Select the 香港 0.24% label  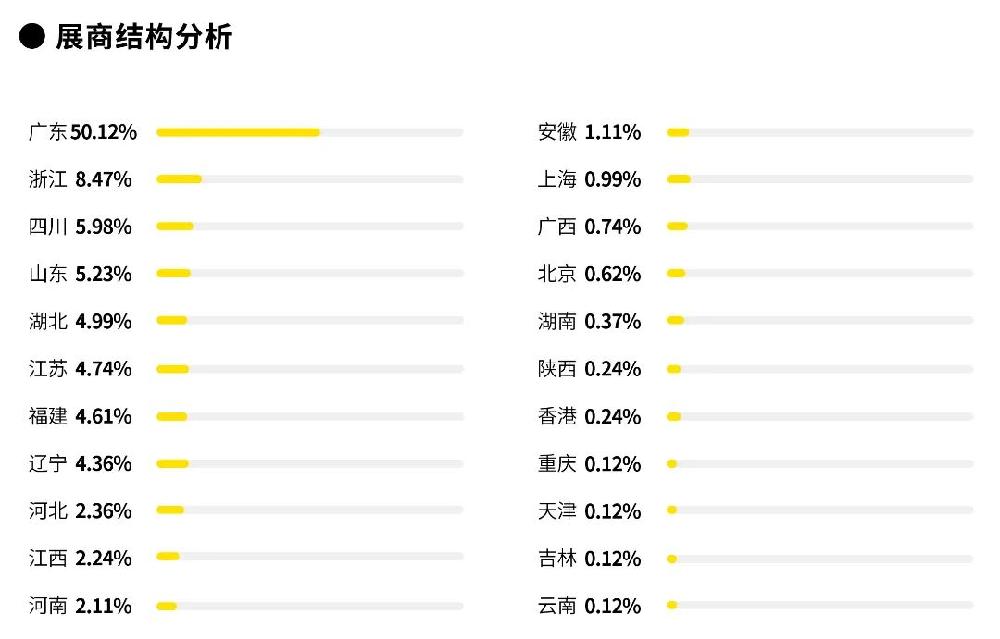tap(589, 416)
